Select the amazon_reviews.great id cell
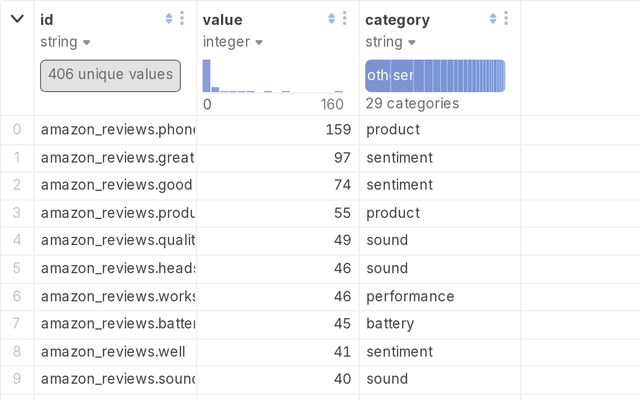The width and height of the screenshot is (640, 400). pyautogui.click(x=115, y=157)
